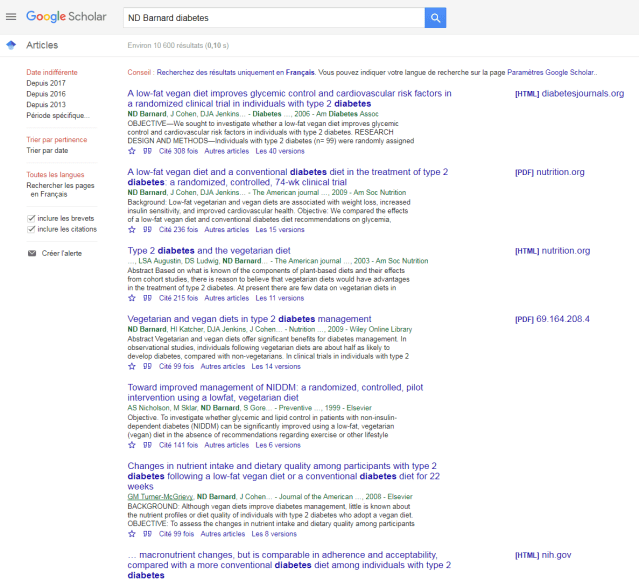Click the search query input field

tap(272, 17)
